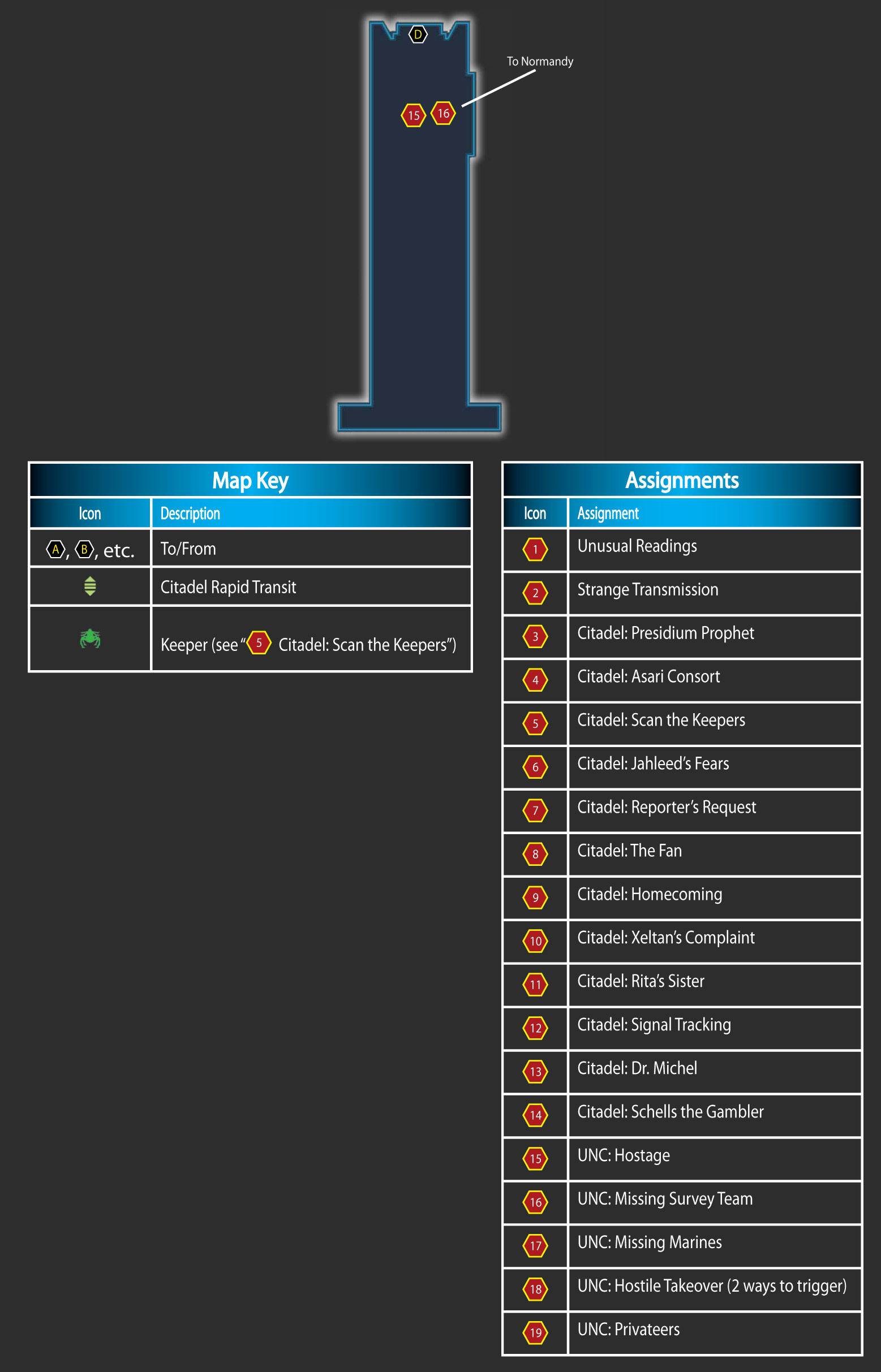Image resolution: width=881 pixels, height=1372 pixels.
Task: Click icon 9 beside Homecoming
Action: tap(535, 898)
